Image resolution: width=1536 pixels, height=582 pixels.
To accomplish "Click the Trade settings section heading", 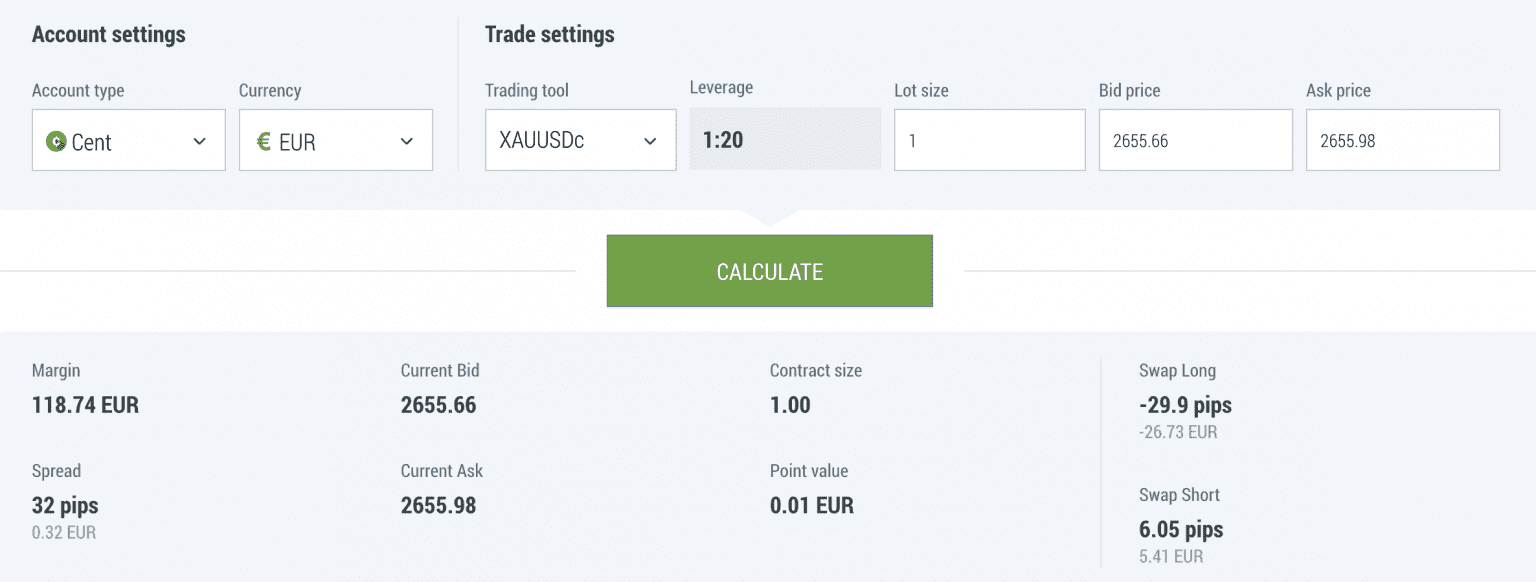I will point(549,33).
